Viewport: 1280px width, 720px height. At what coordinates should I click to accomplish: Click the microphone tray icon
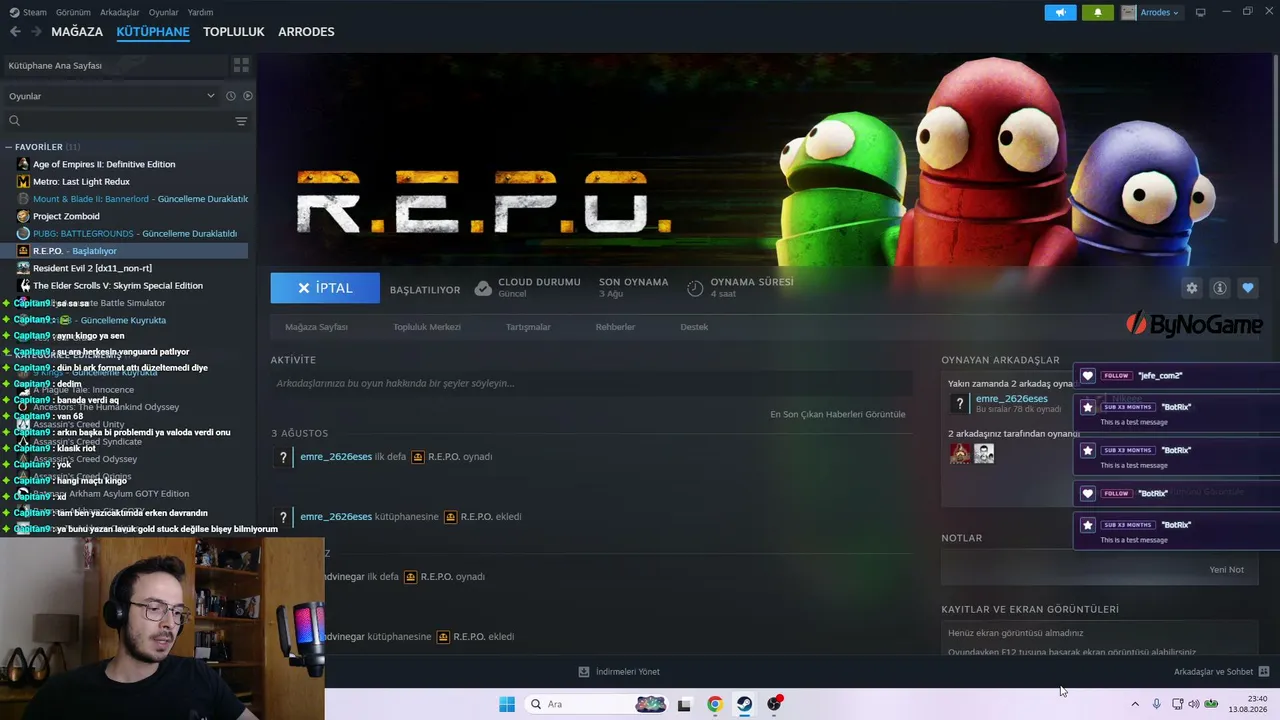pyautogui.click(x=1157, y=704)
